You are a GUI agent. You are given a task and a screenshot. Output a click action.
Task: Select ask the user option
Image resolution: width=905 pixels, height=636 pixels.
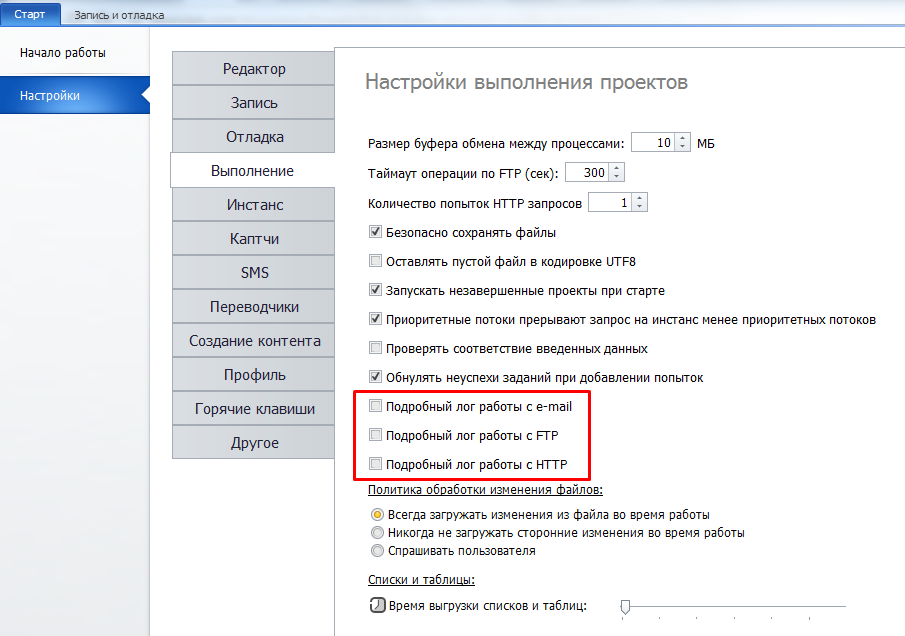click(x=377, y=551)
